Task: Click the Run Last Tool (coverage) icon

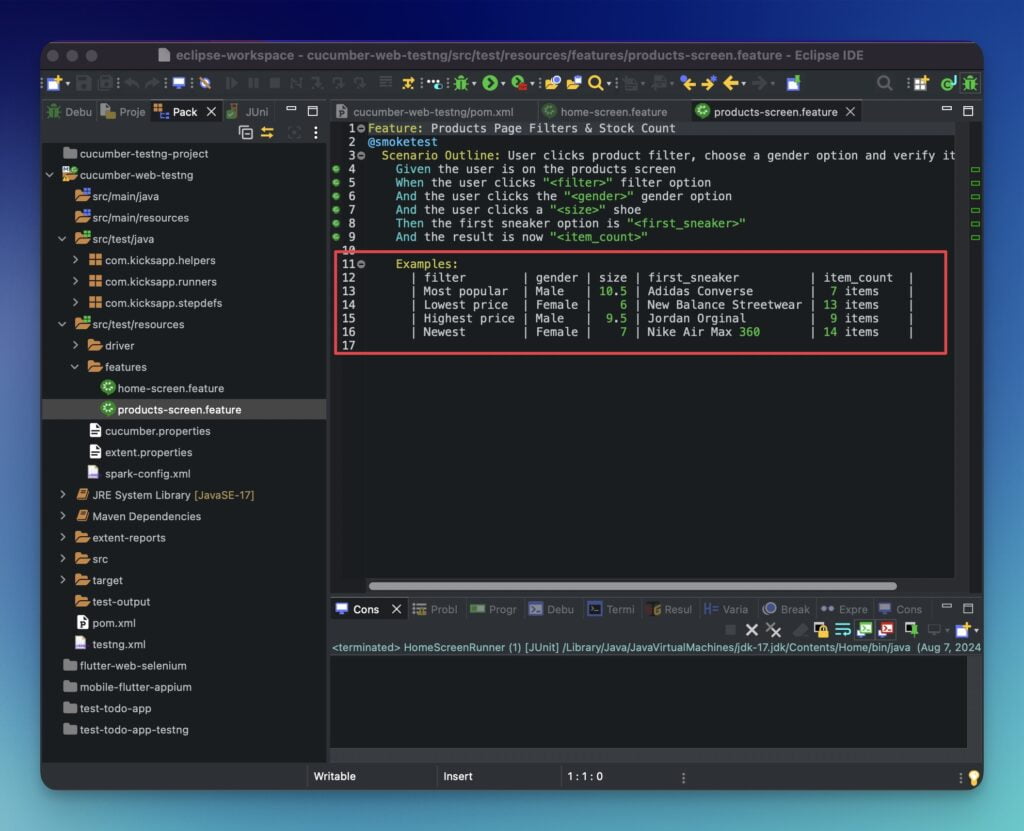Action: [519, 83]
